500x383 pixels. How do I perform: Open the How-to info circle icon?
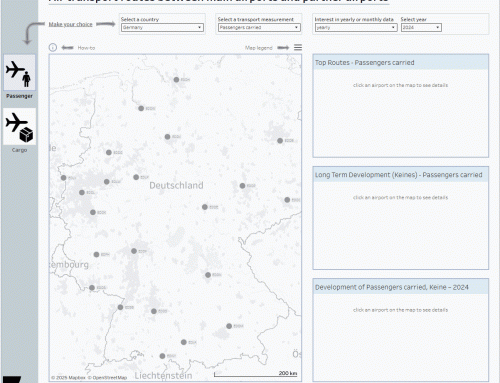(53, 47)
